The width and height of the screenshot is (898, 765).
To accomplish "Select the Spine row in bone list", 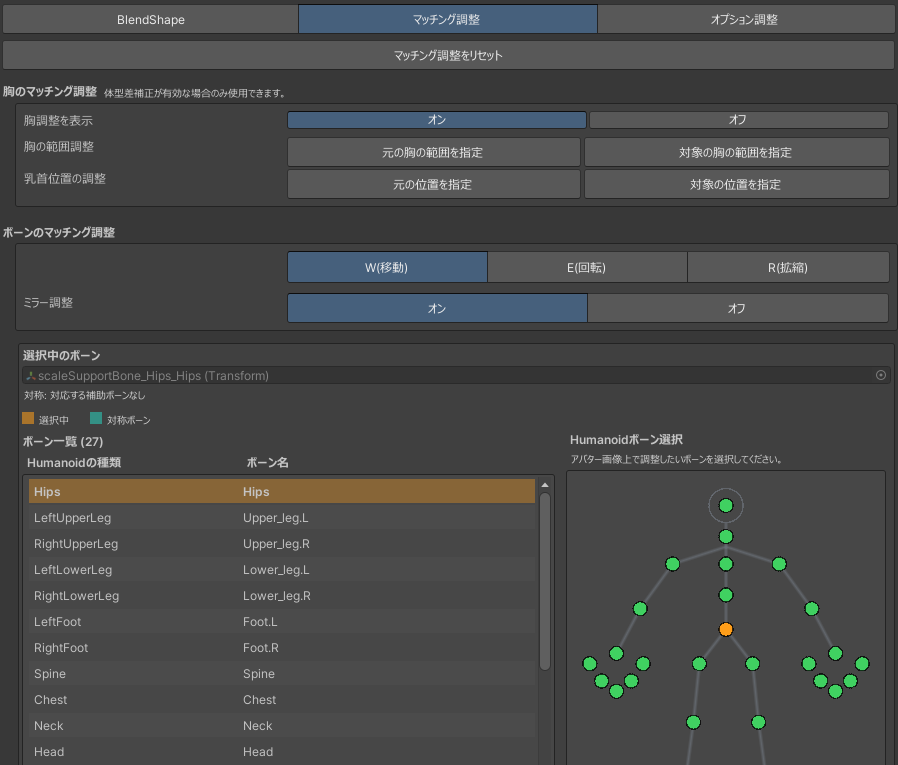I will [x=282, y=673].
